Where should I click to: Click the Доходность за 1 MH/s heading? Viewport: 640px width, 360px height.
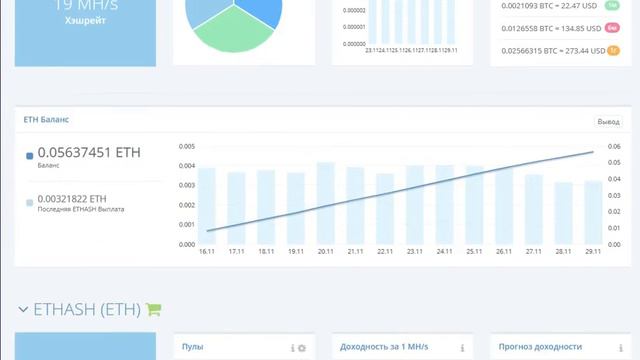(x=384, y=347)
